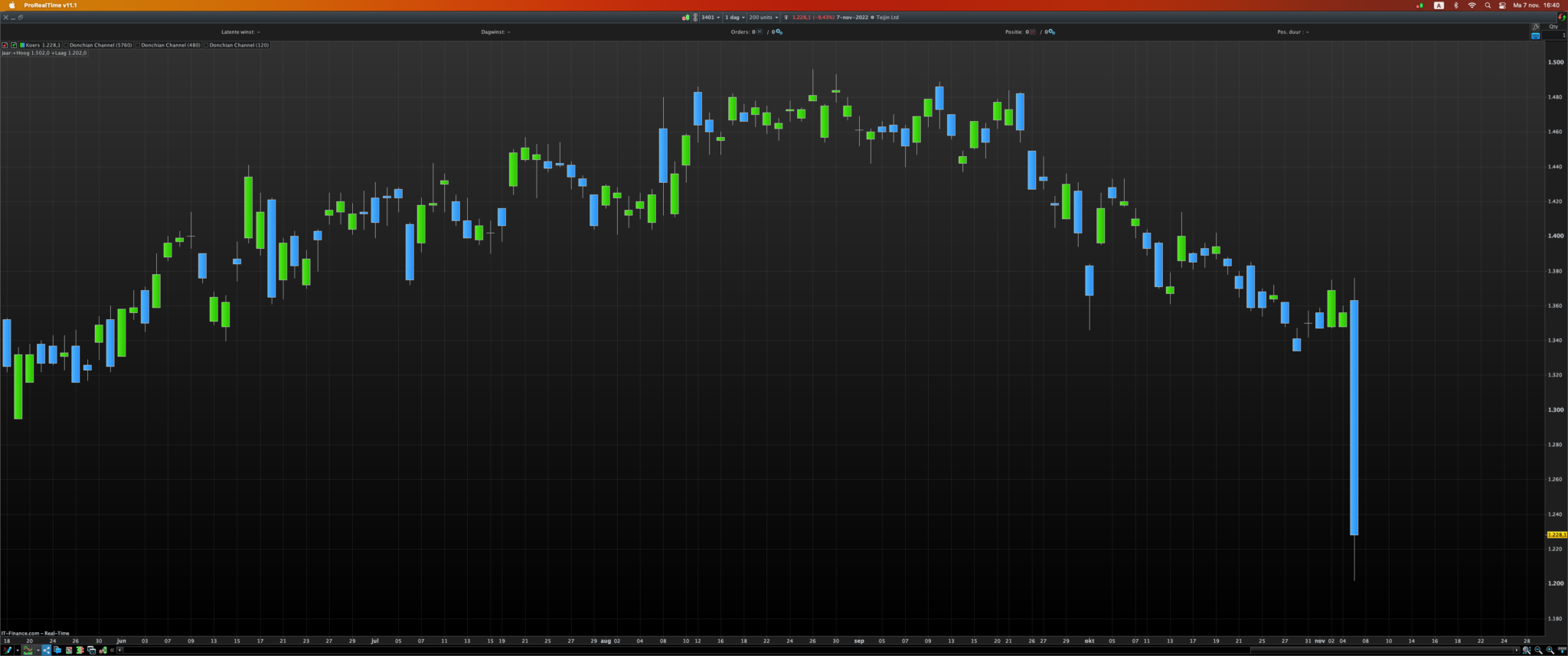
Task: Click the first magnifier zoom icon at bottom right
Action: [1527, 650]
